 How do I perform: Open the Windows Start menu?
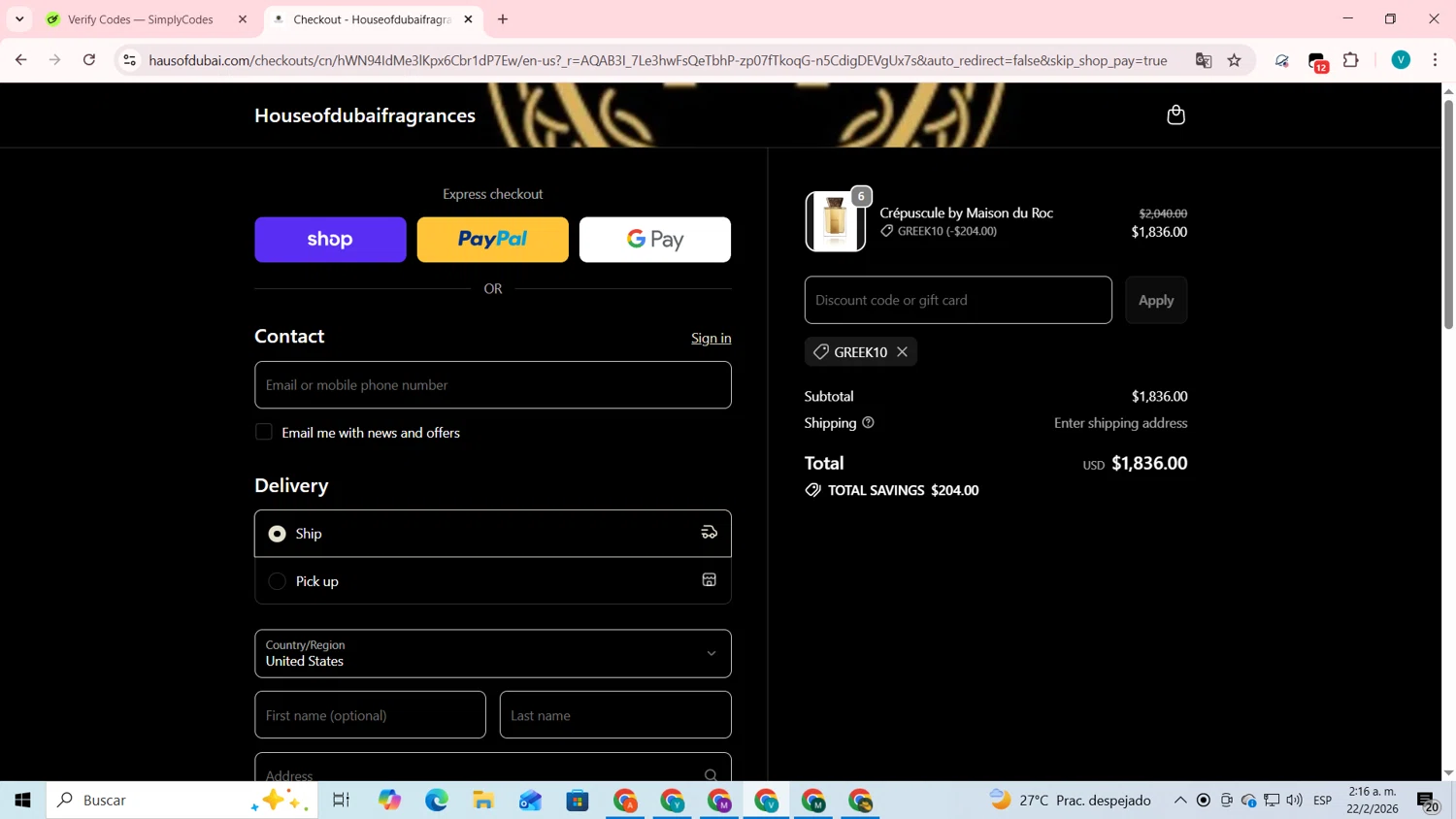pos(22,801)
